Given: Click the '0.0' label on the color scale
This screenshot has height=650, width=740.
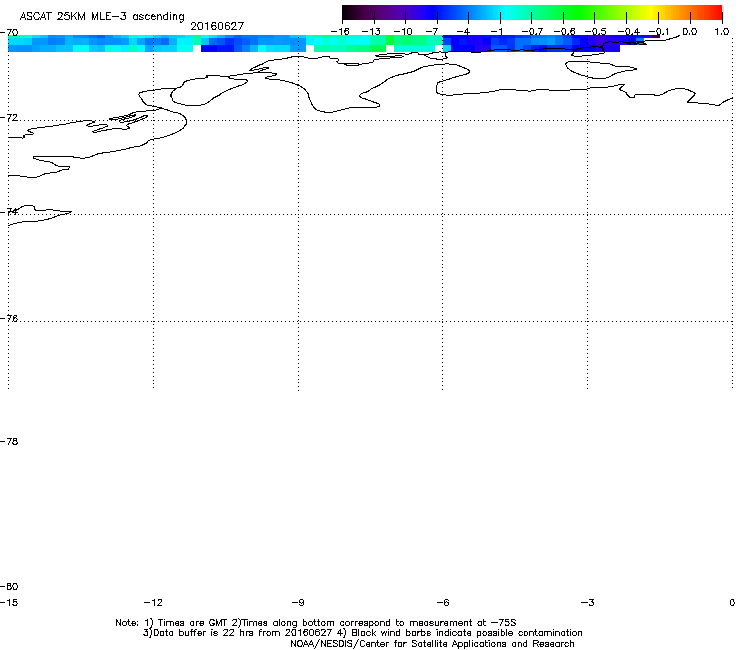Looking at the screenshot, I should click(690, 32).
